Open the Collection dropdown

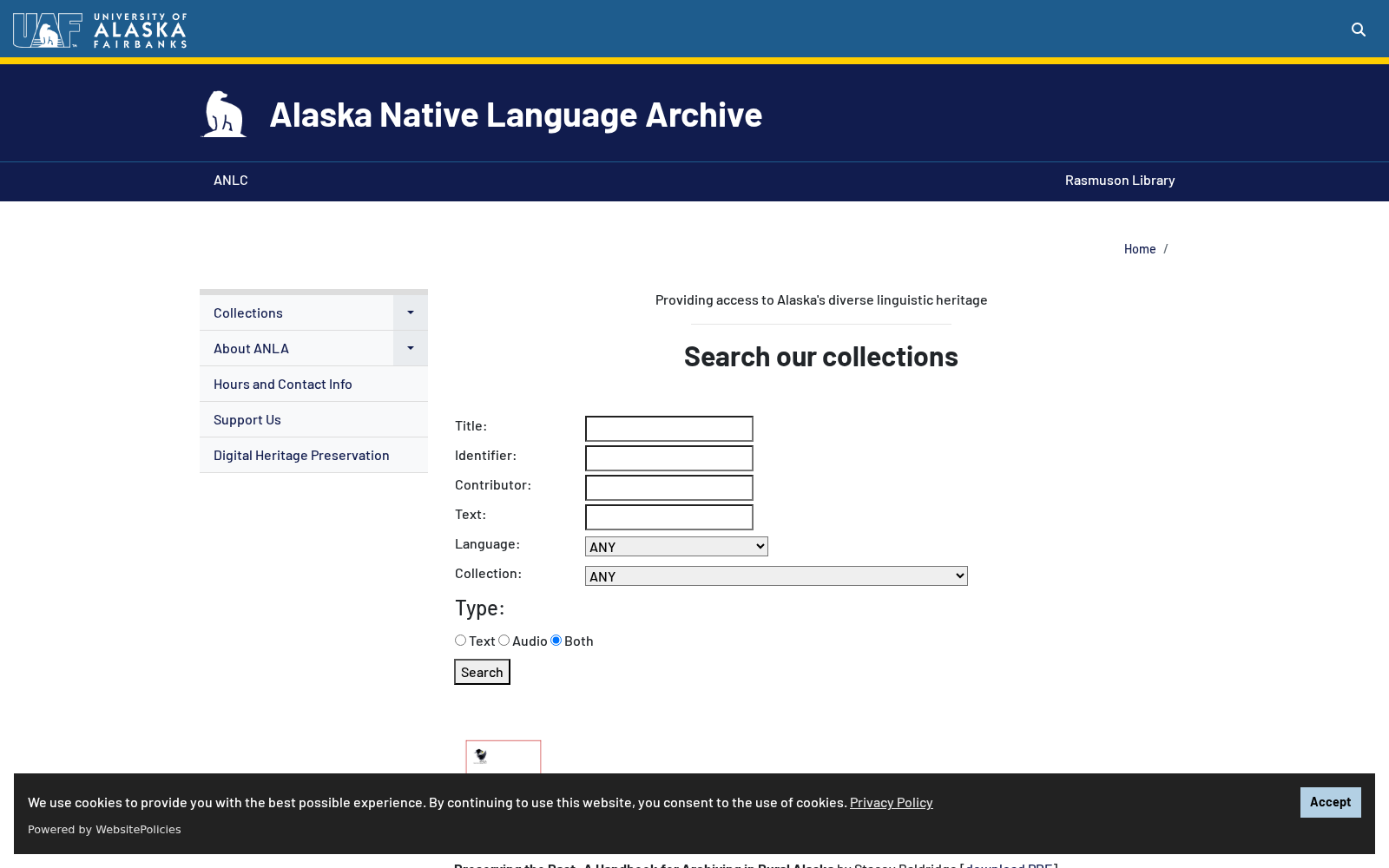tap(776, 575)
